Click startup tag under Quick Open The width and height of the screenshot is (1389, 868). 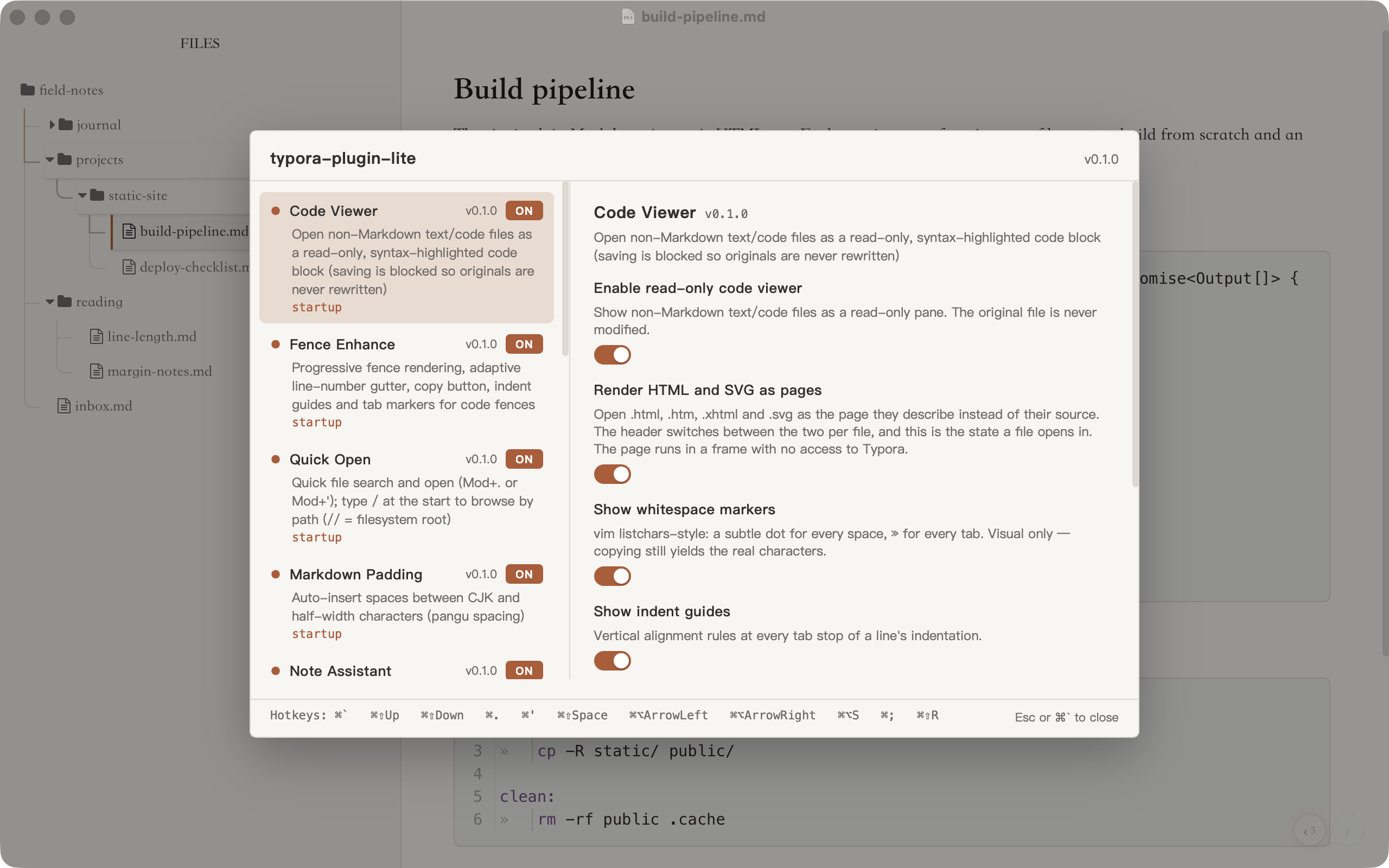[317, 537]
